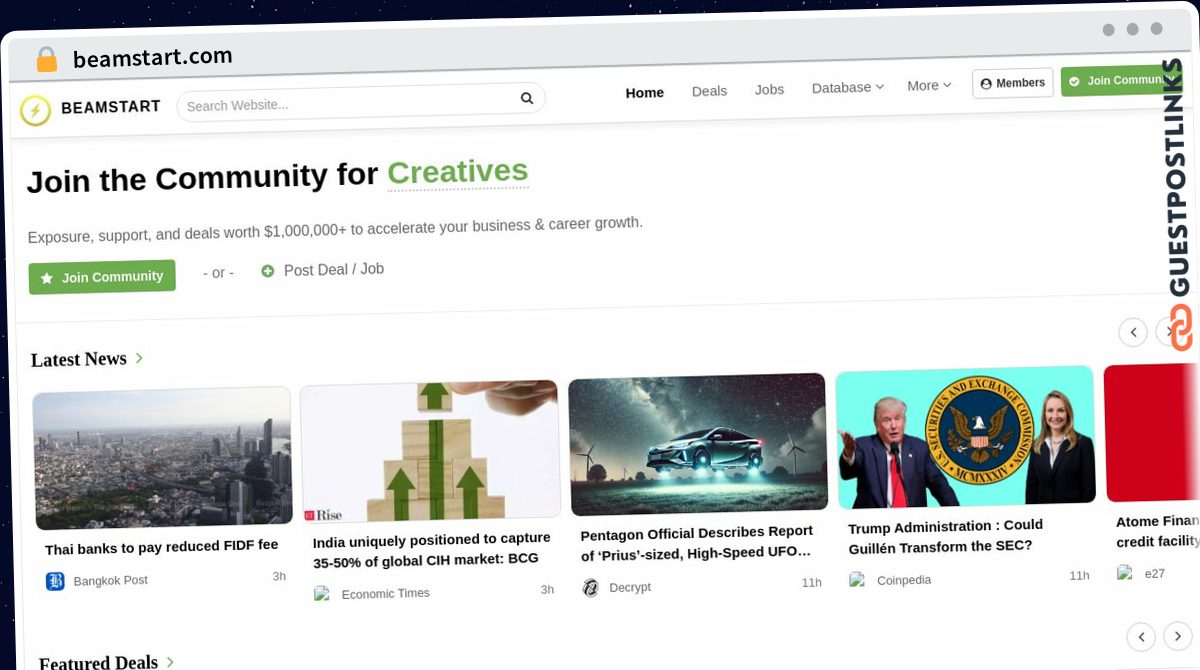Click the Coinpedia source name
Viewport: 1200px width, 670px height.
coord(904,580)
